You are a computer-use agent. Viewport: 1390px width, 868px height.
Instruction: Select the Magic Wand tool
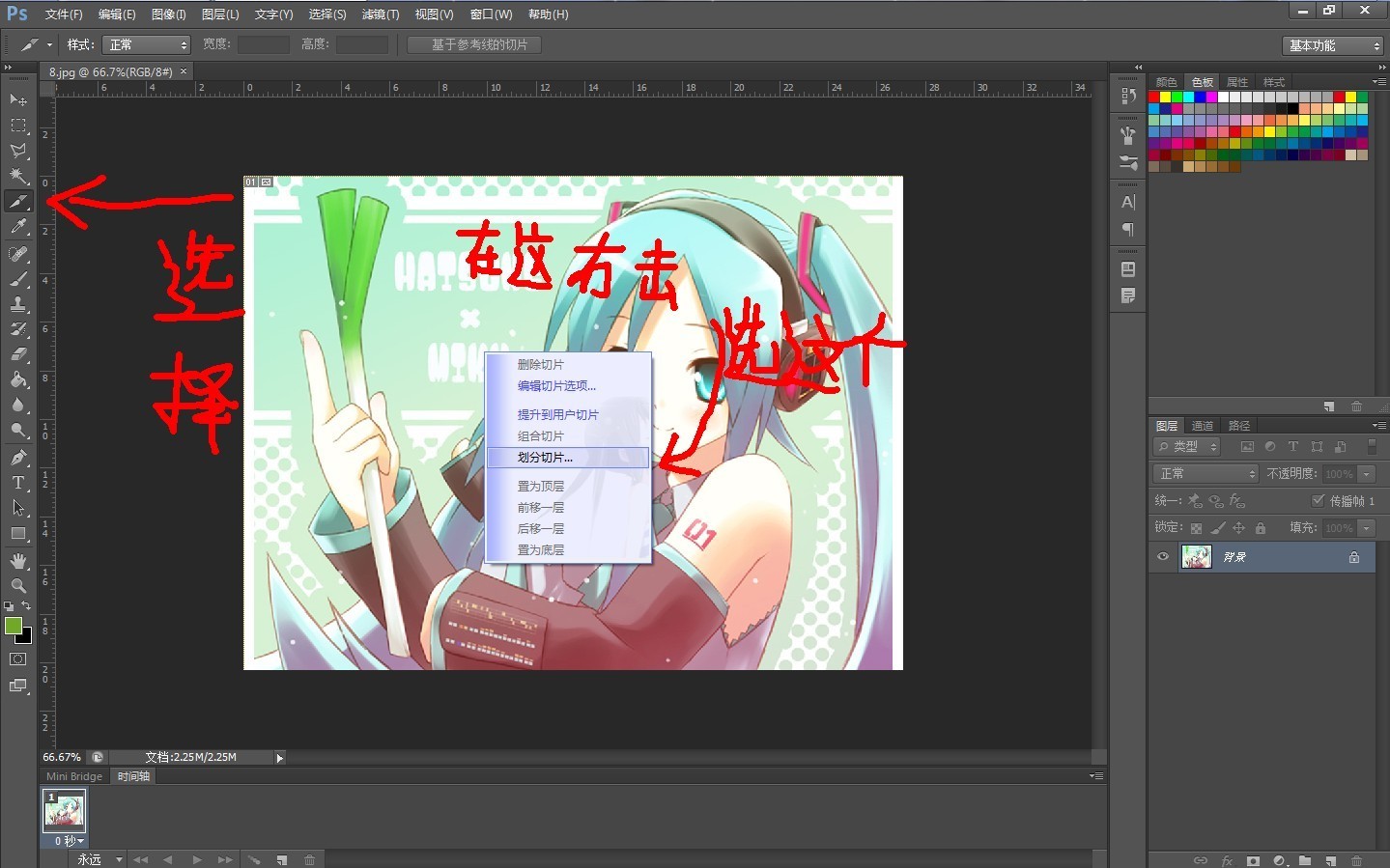click(x=18, y=176)
